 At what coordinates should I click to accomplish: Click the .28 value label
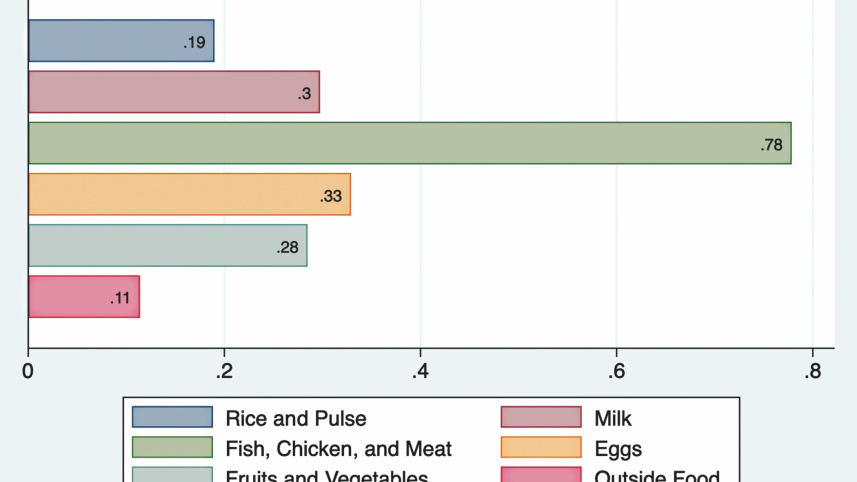(x=288, y=247)
